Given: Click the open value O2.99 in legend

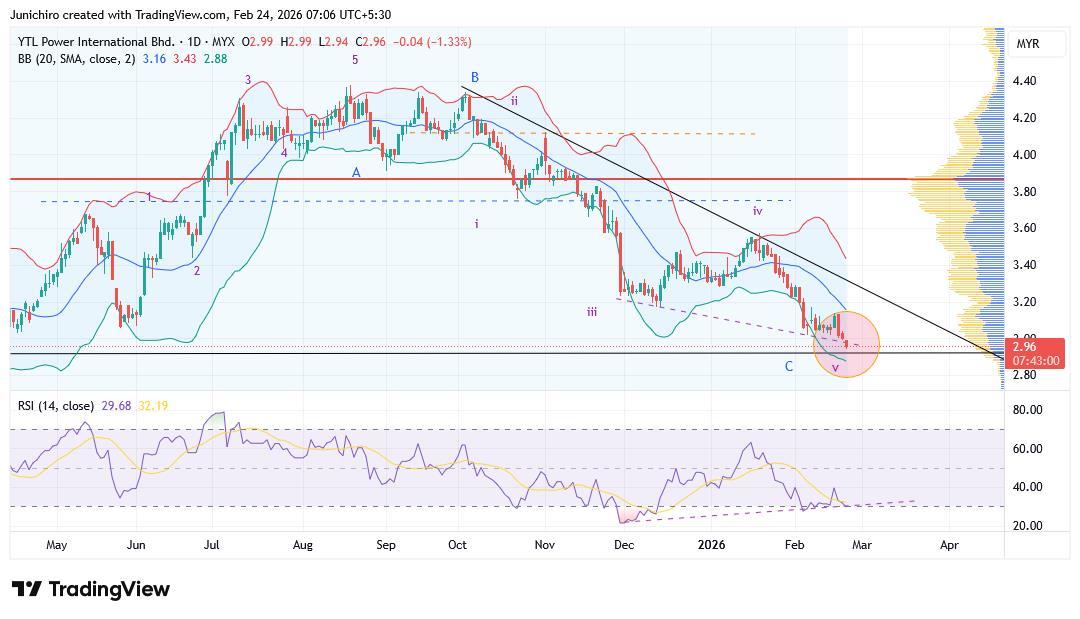Looking at the screenshot, I should click(x=257, y=42).
